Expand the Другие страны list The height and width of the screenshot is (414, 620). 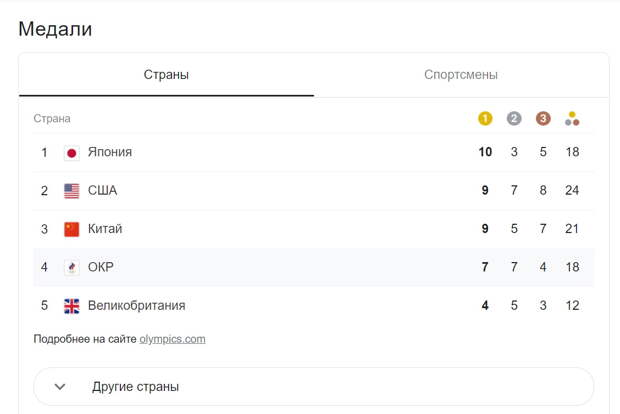(314, 386)
